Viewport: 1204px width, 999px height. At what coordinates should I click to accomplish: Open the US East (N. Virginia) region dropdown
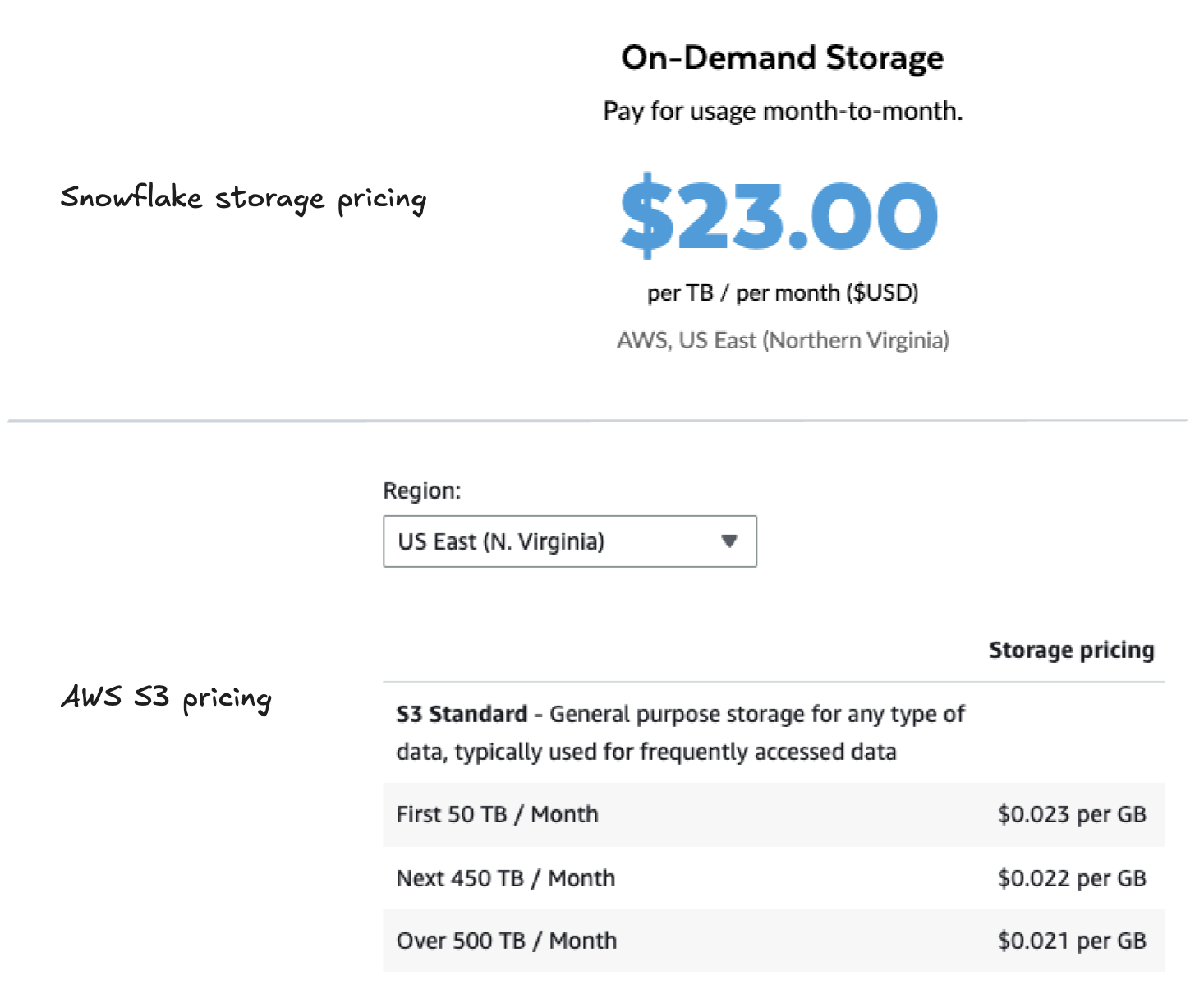[569, 541]
